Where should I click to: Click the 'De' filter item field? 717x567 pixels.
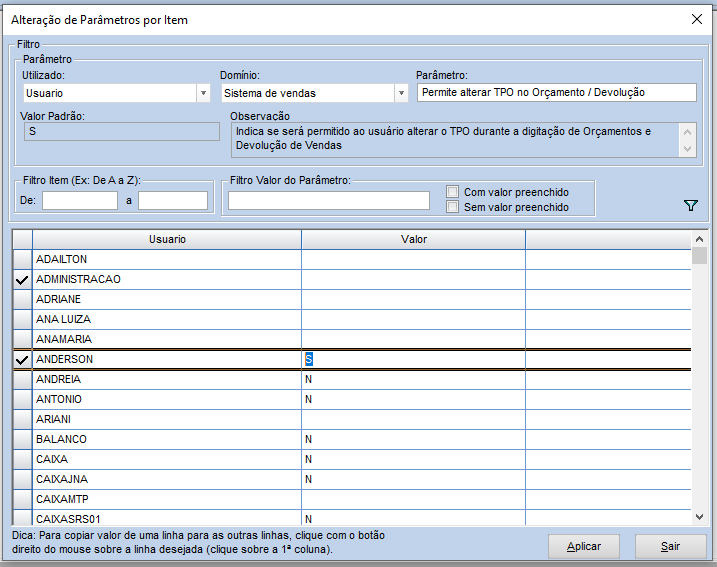80,201
